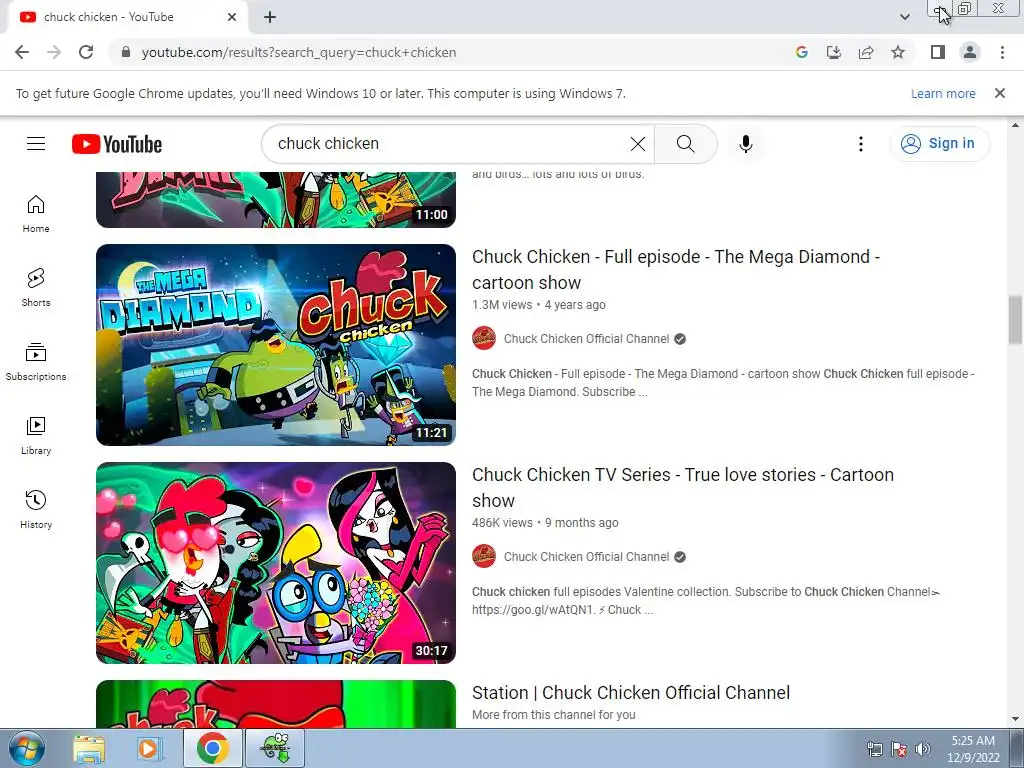Open the 11:00 video thumbnail at top
Screen dimensions: 1024x768
[276, 200]
